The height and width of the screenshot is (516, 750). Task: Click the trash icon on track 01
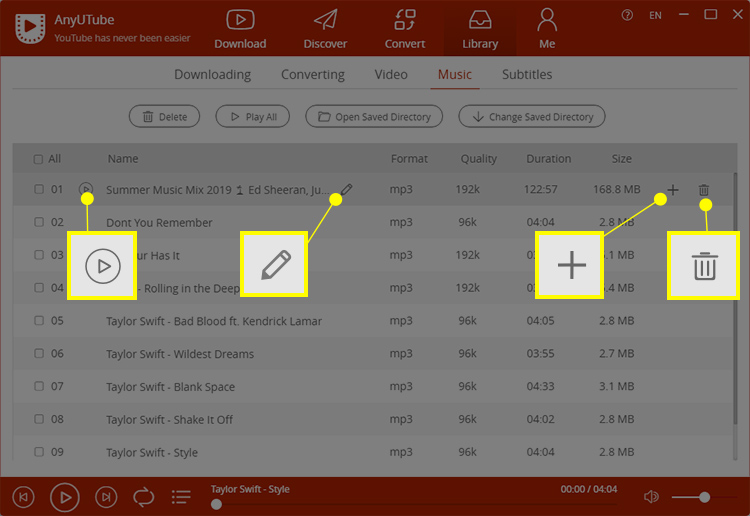[704, 190]
